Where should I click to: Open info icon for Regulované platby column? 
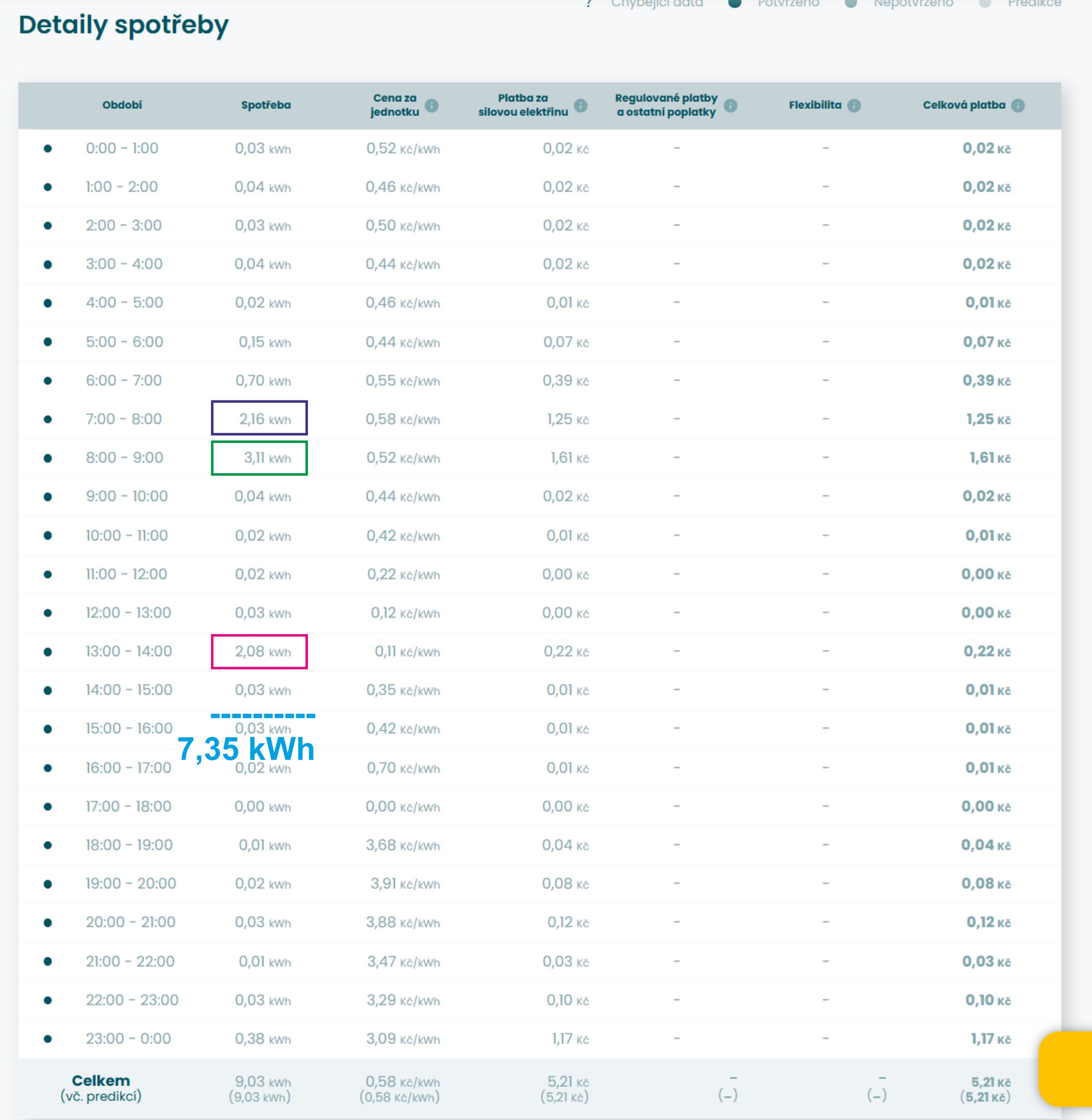pos(730,106)
